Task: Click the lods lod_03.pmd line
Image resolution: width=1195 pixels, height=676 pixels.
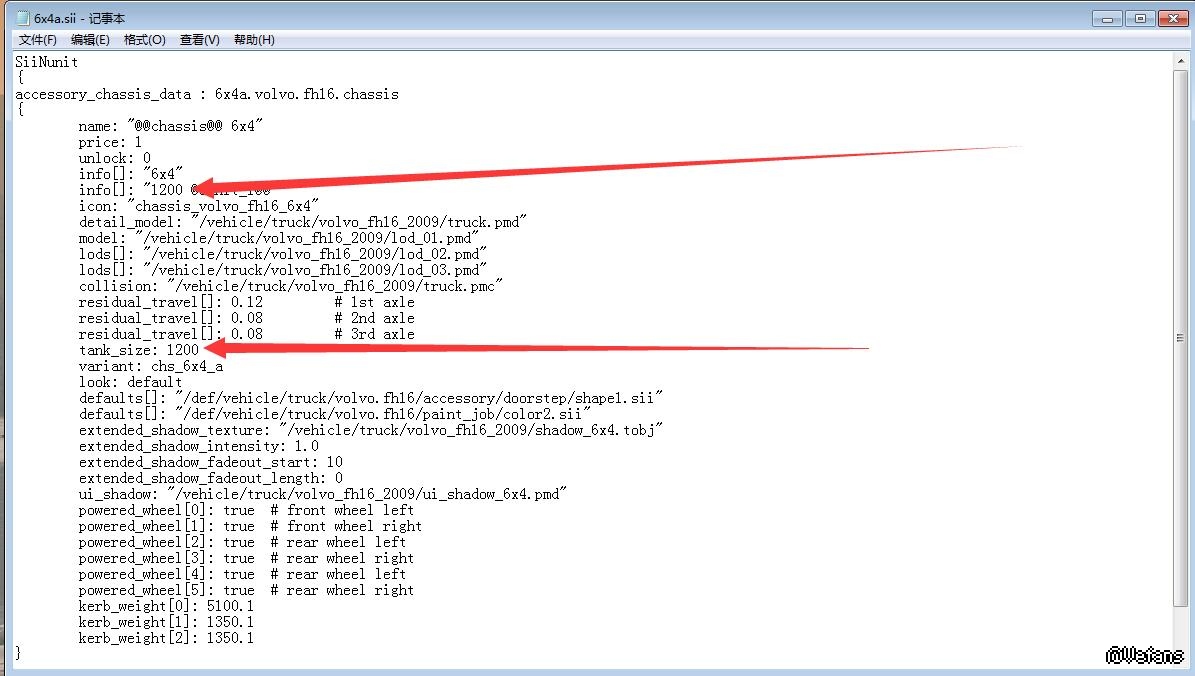Action: (282, 270)
